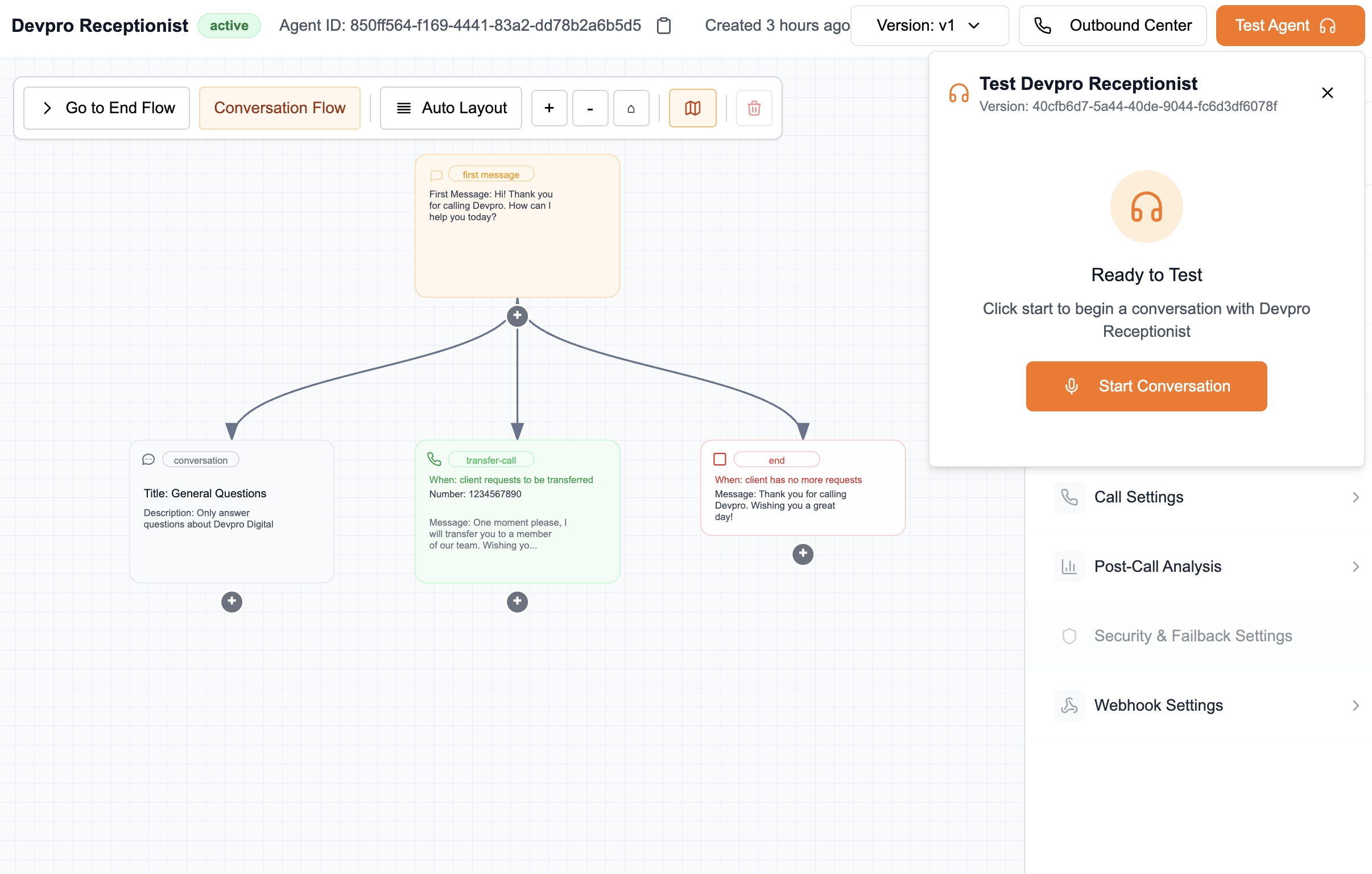Add node below end node
1372x874 pixels.
click(803, 554)
